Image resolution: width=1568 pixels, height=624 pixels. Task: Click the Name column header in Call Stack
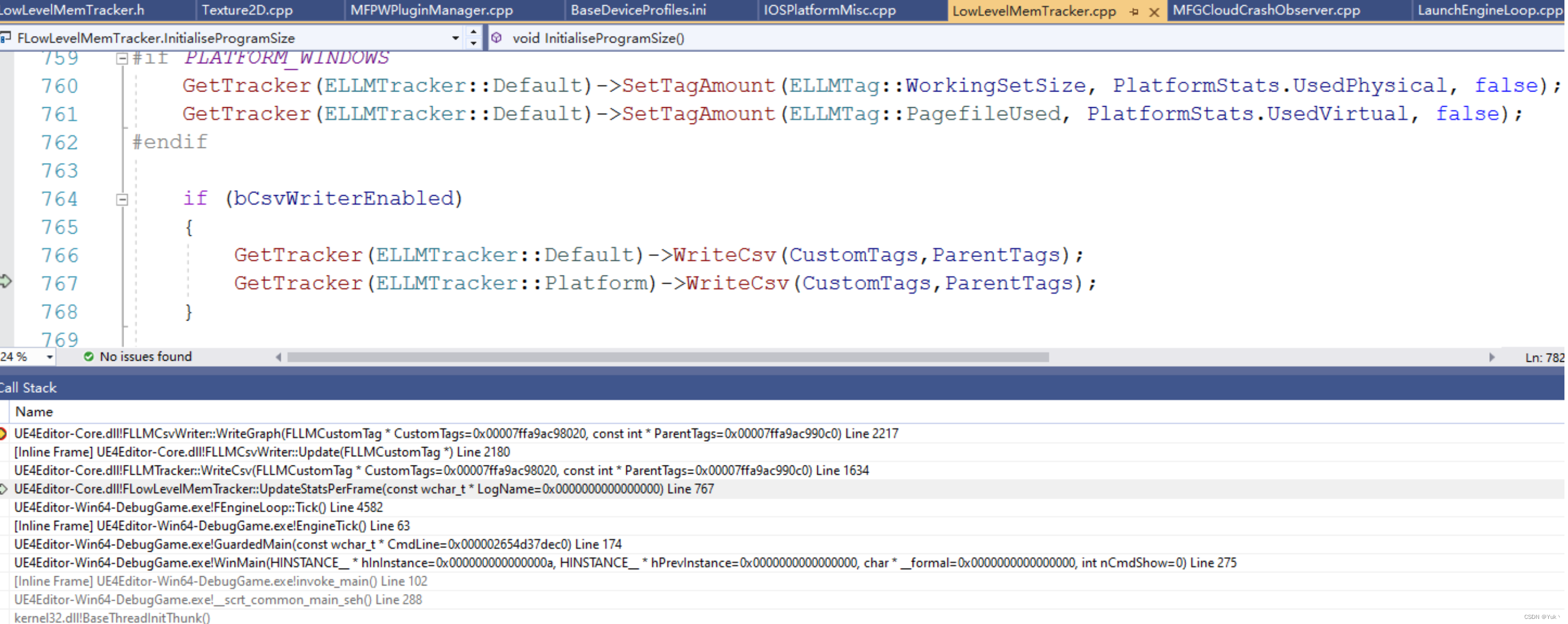34,412
